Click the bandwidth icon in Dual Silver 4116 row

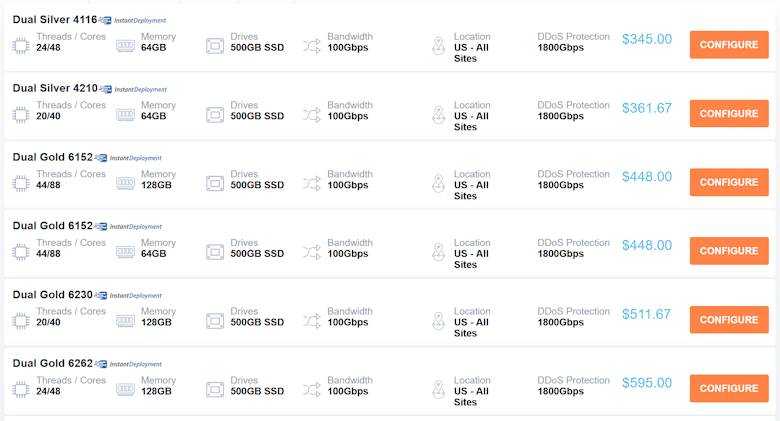point(312,46)
